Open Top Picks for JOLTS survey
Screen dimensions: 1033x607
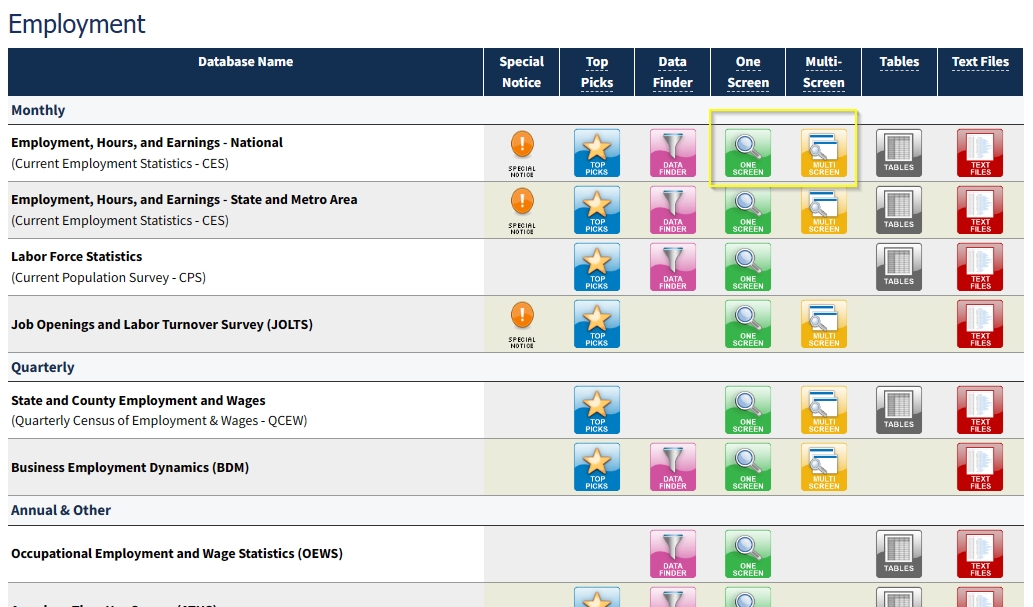pos(597,324)
